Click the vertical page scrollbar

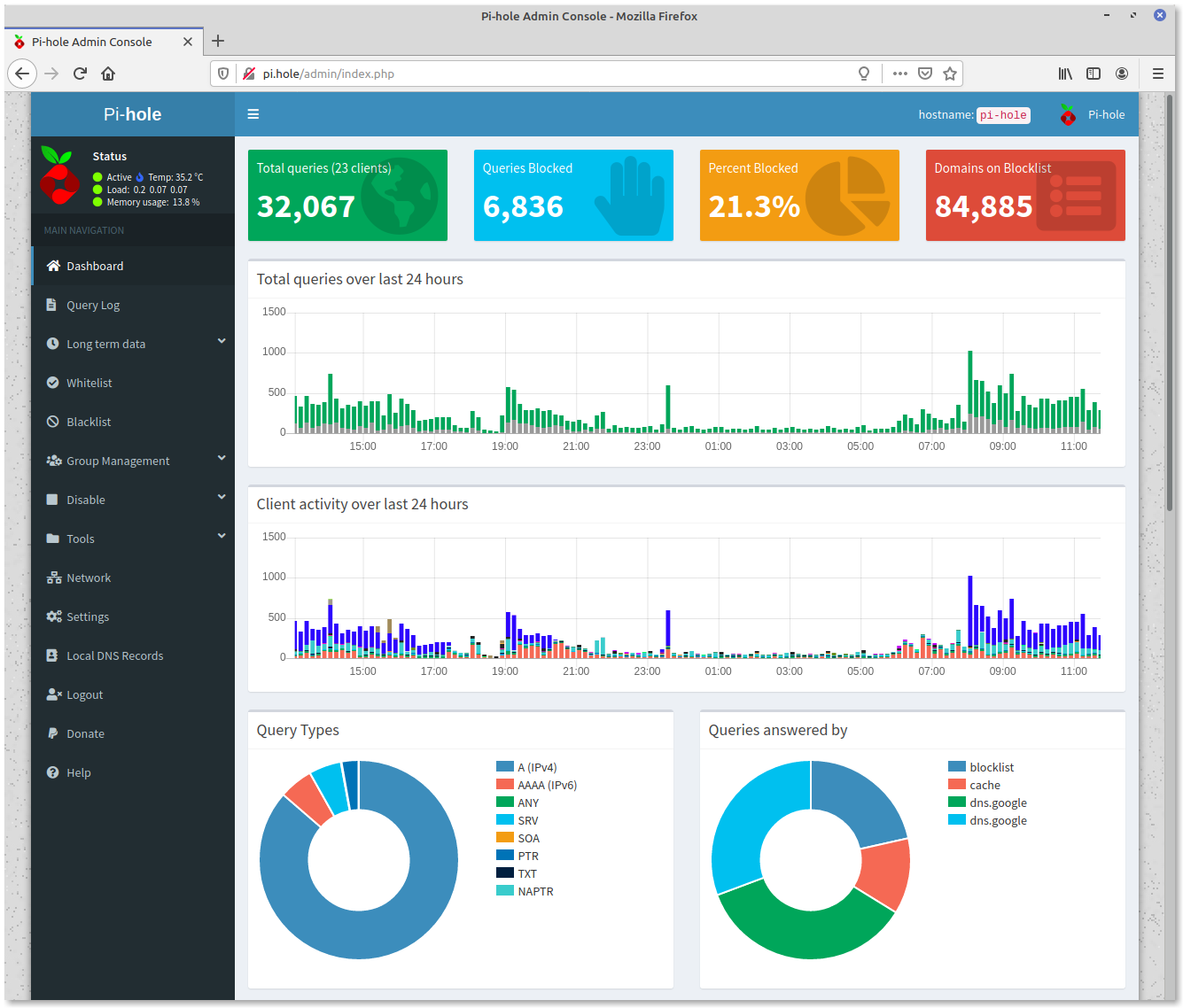tap(1170, 301)
